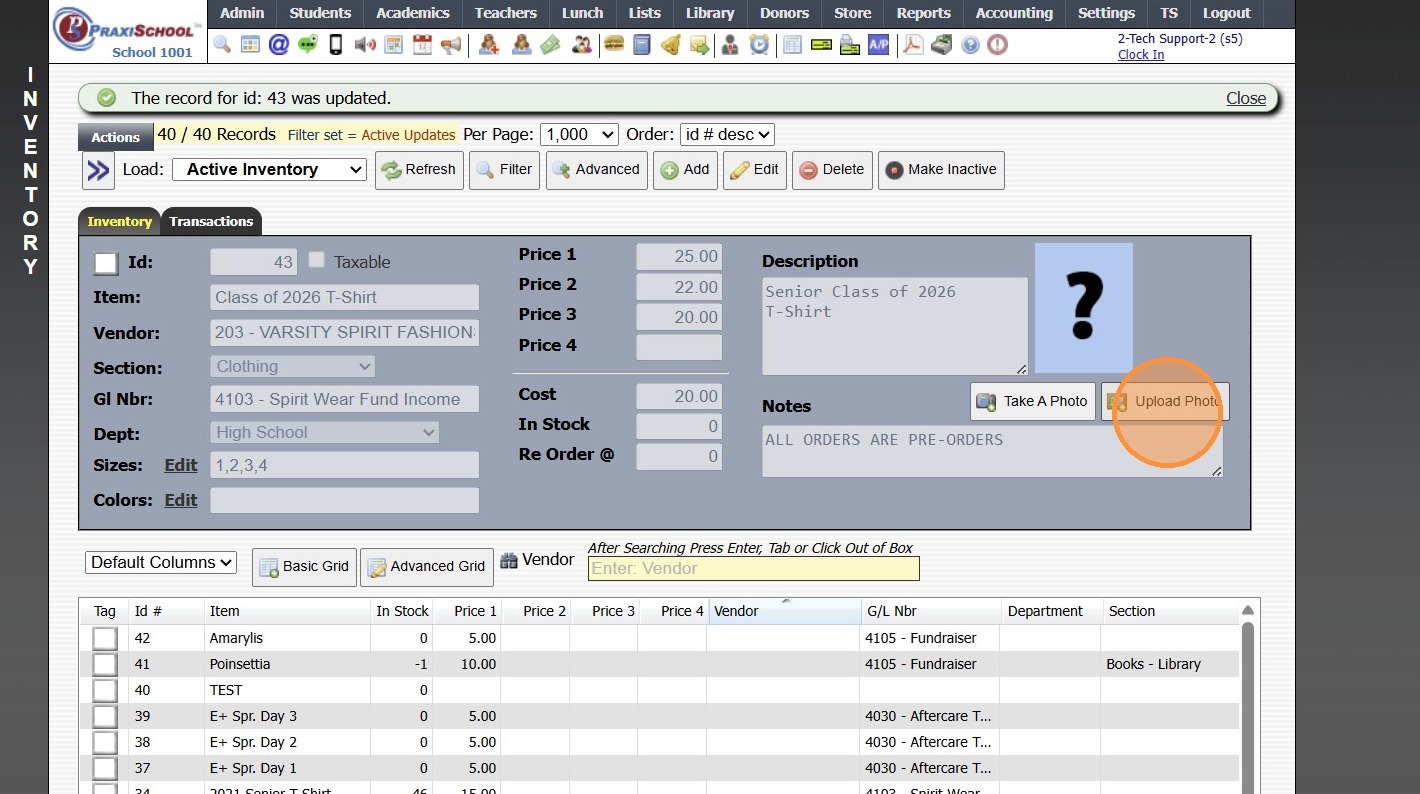Open the A/P accounts payable icon
1420x794 pixels.
click(878, 45)
